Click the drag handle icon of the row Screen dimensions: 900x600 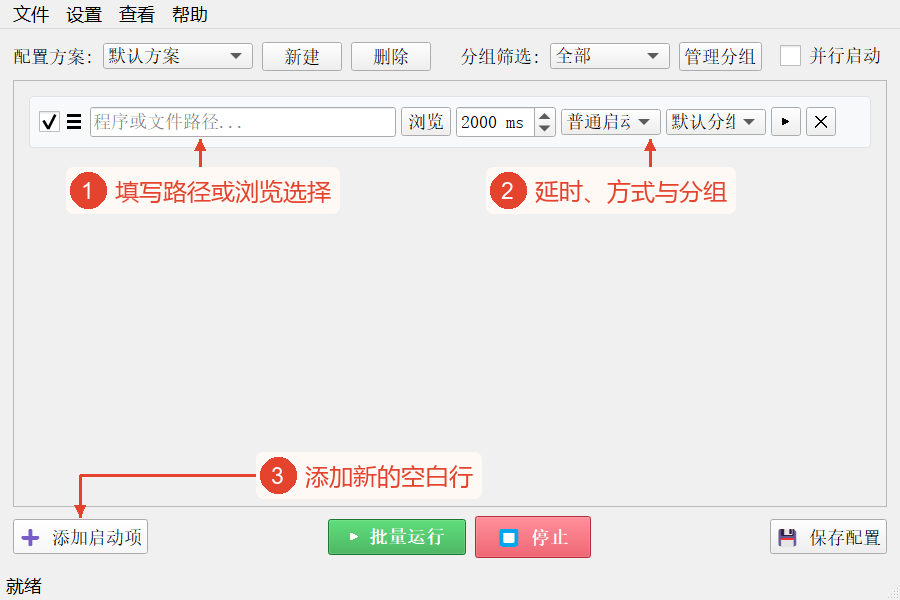[74, 122]
